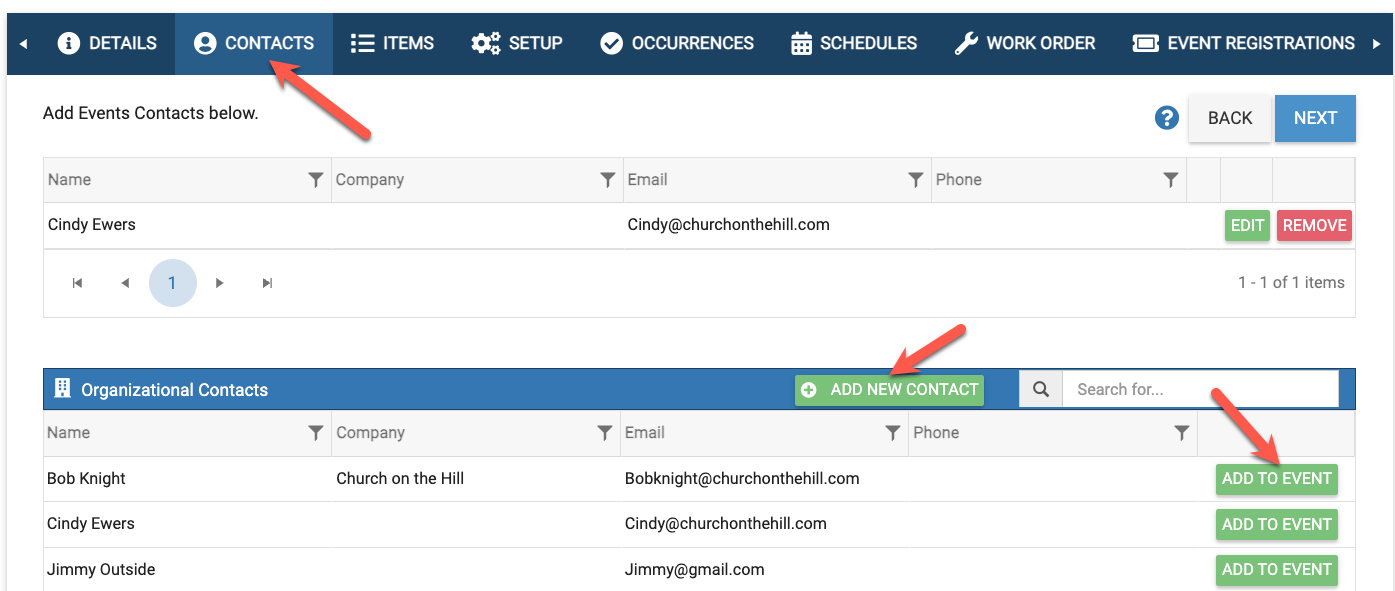Open filter for Event Contacts Email column
Screen dimensions: 1395x591
915,180
